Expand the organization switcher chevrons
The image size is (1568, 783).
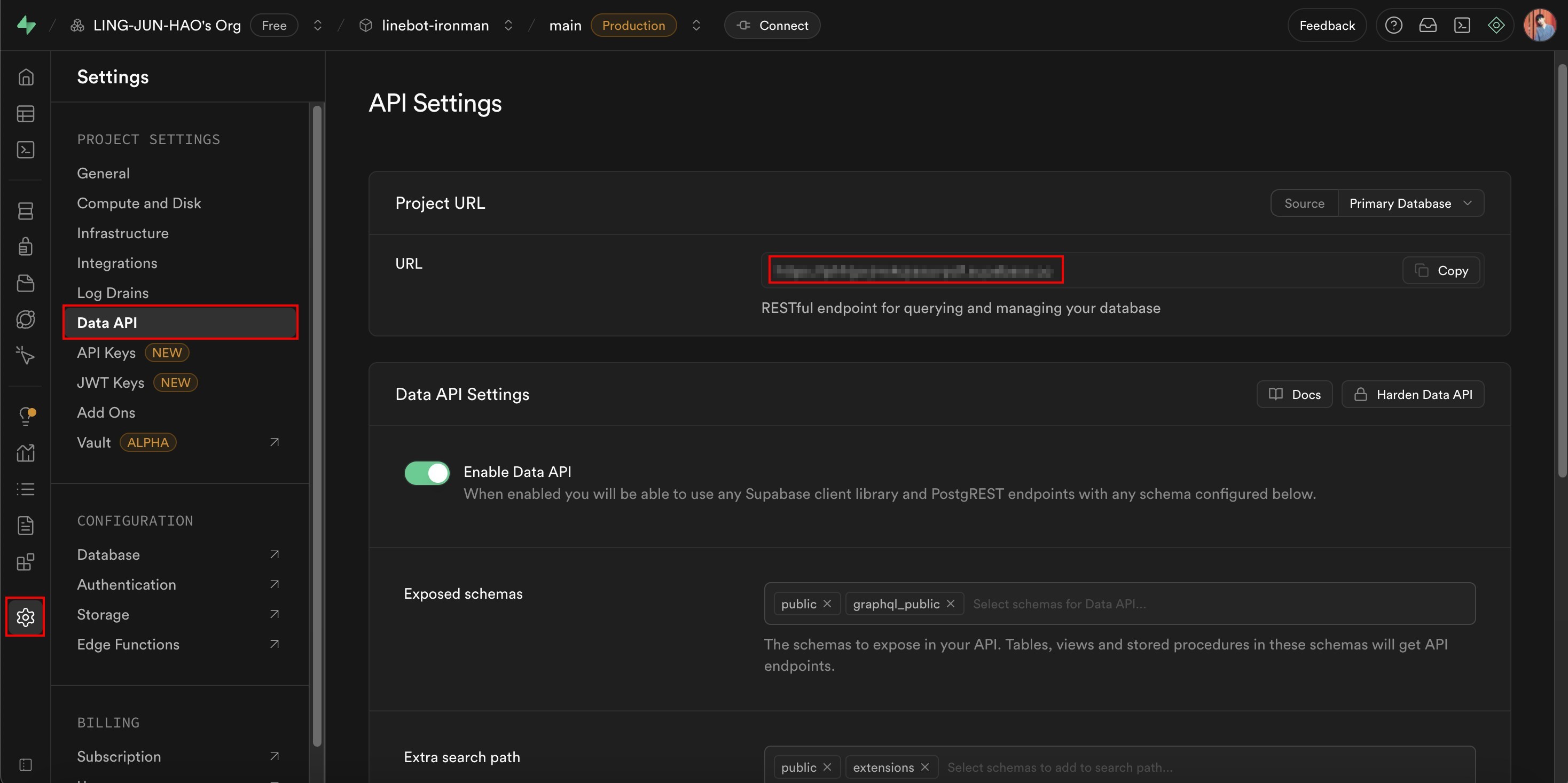coord(317,26)
